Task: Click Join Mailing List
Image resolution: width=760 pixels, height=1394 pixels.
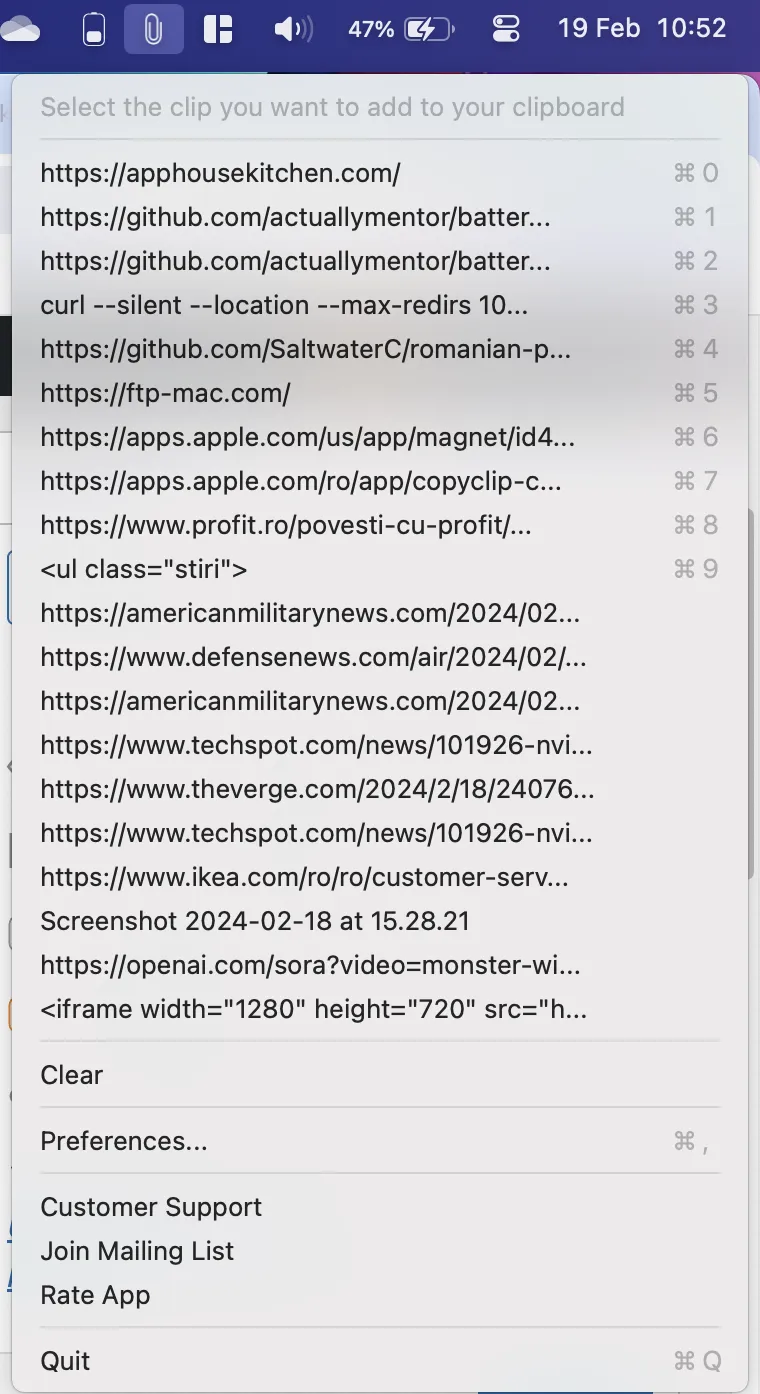Action: pos(380,1251)
